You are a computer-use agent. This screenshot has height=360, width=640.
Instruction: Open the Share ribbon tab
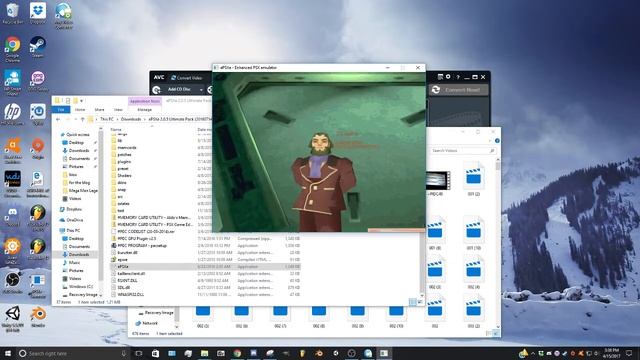(99, 109)
